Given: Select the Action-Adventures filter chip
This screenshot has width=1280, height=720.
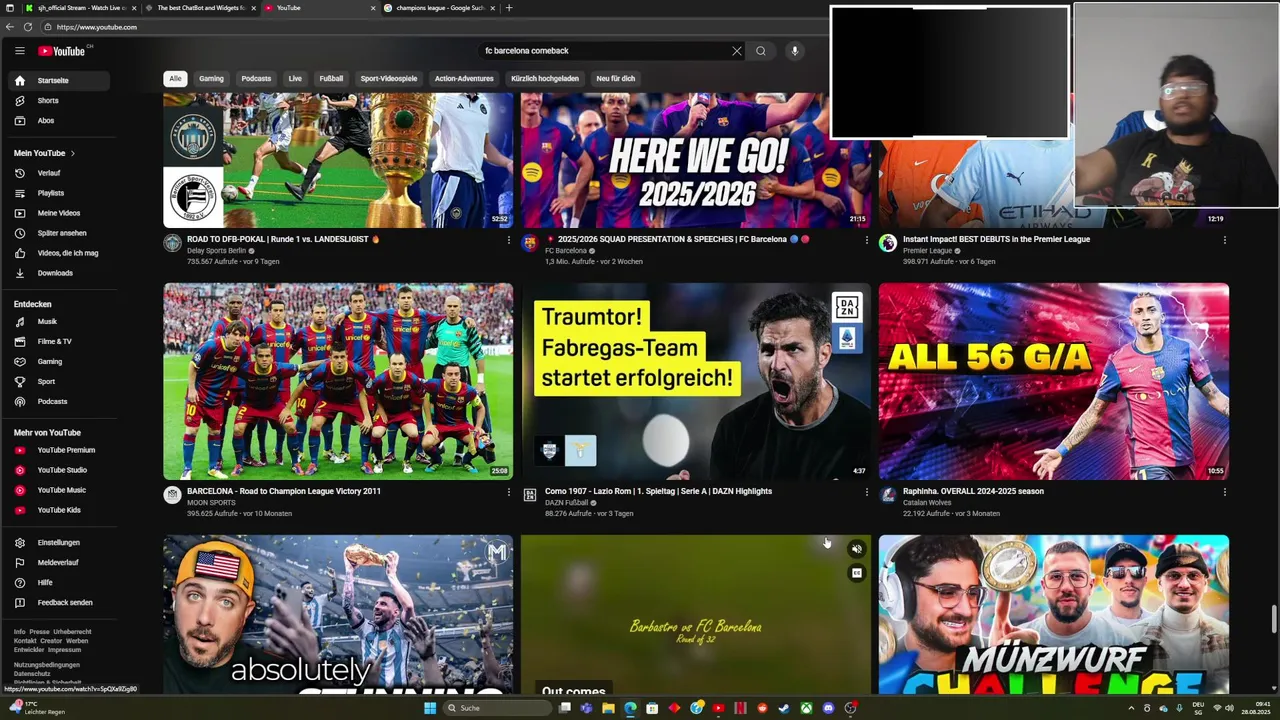Looking at the screenshot, I should (464, 78).
